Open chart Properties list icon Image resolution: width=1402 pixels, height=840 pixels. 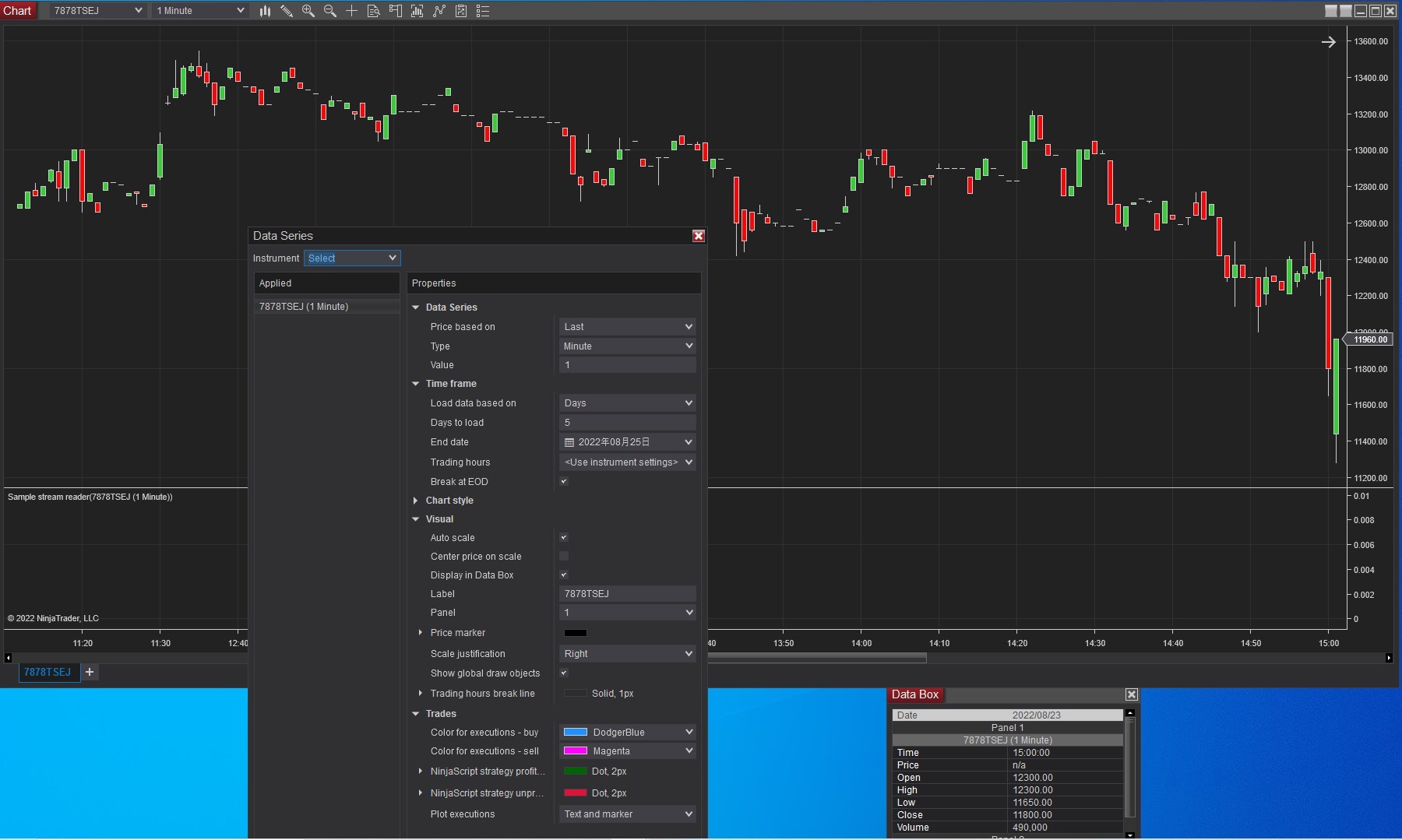(x=483, y=11)
